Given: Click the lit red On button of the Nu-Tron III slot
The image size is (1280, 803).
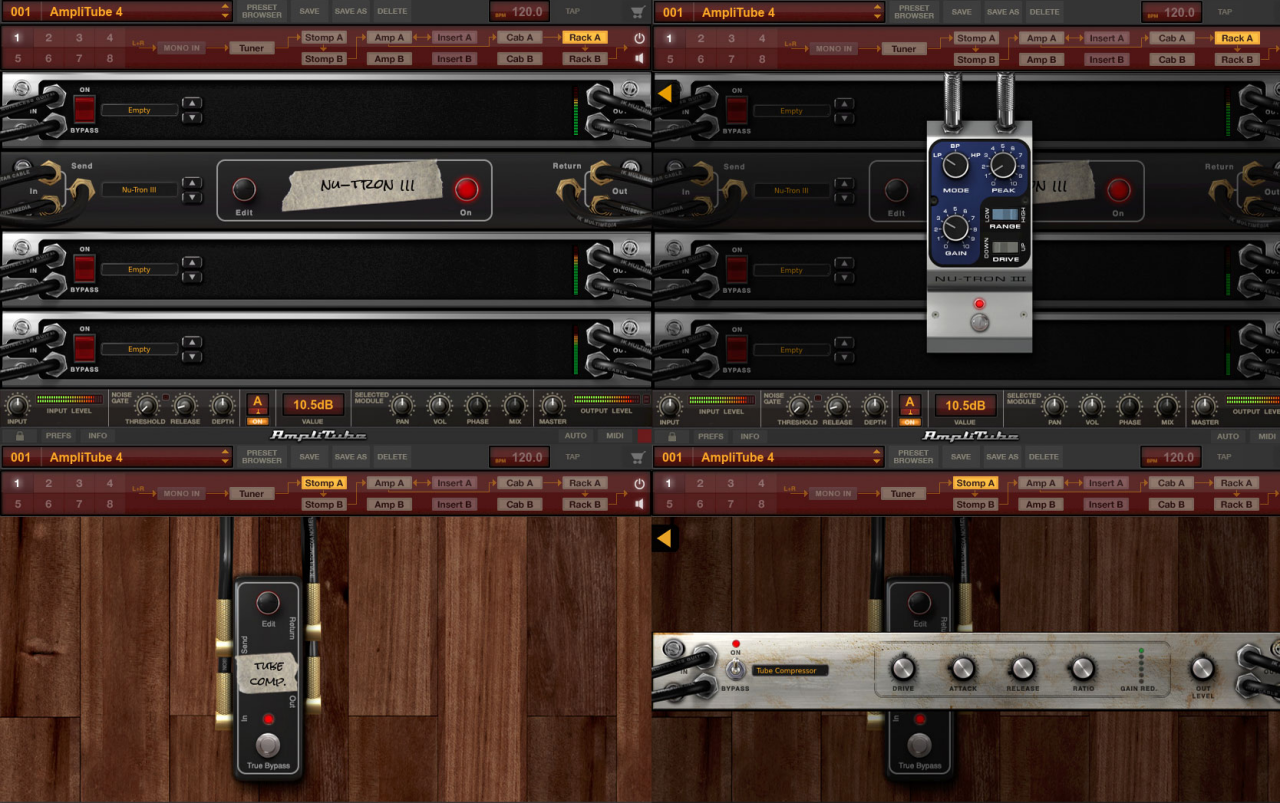Looking at the screenshot, I should tap(466, 190).
